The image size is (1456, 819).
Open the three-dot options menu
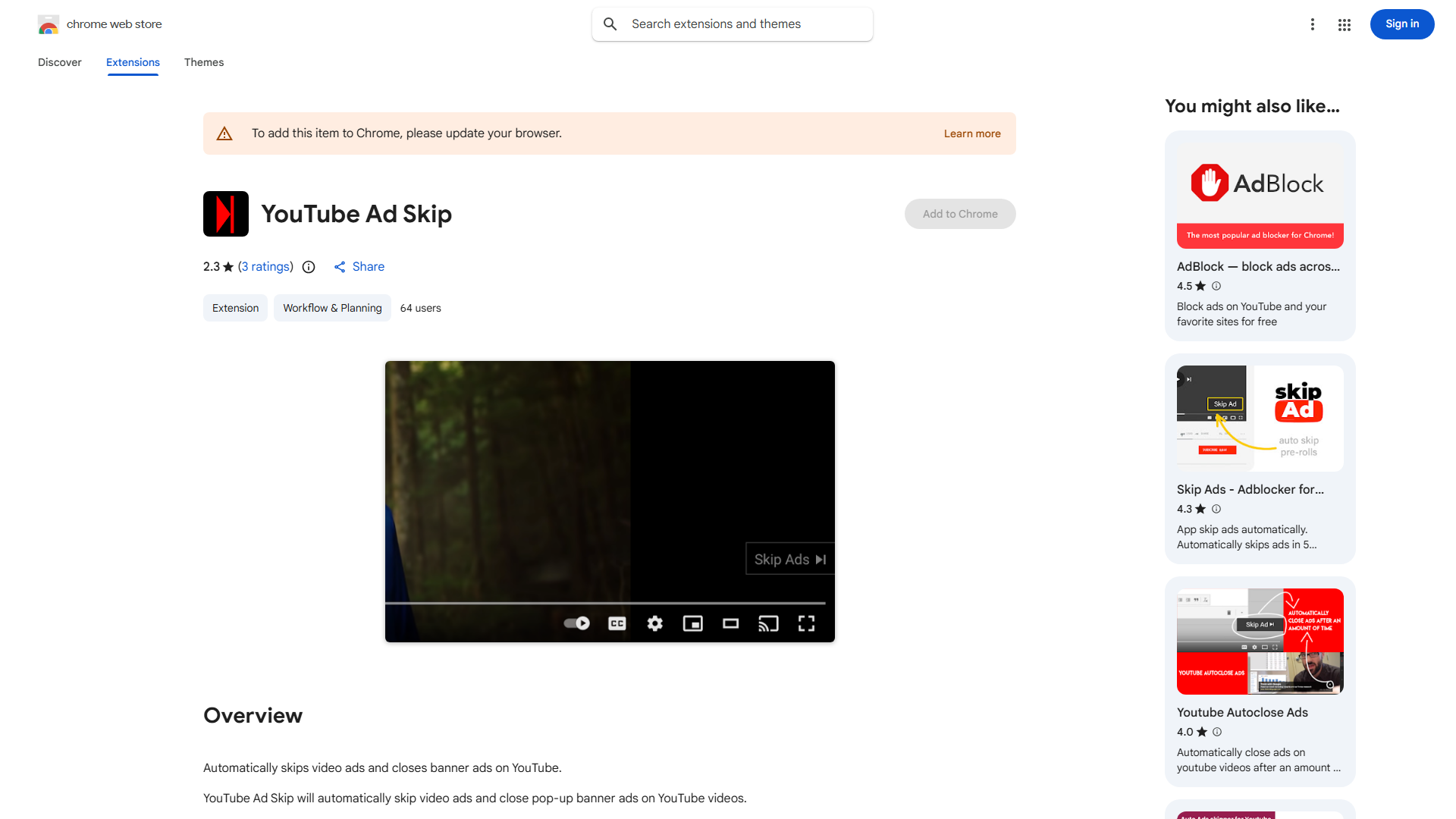pos(1313,24)
